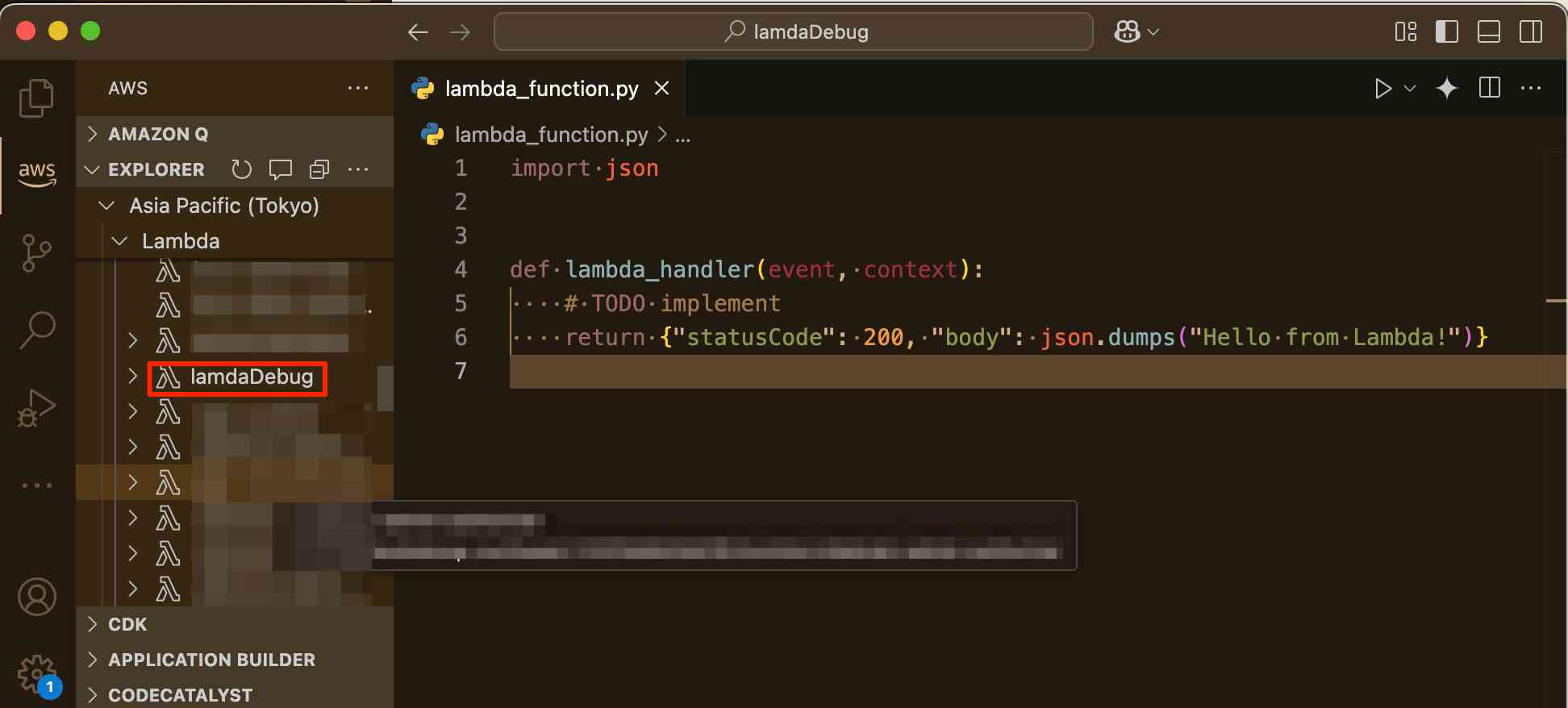Viewport: 1568px width, 708px height.
Task: Open the Source Control view
Action: [36, 253]
